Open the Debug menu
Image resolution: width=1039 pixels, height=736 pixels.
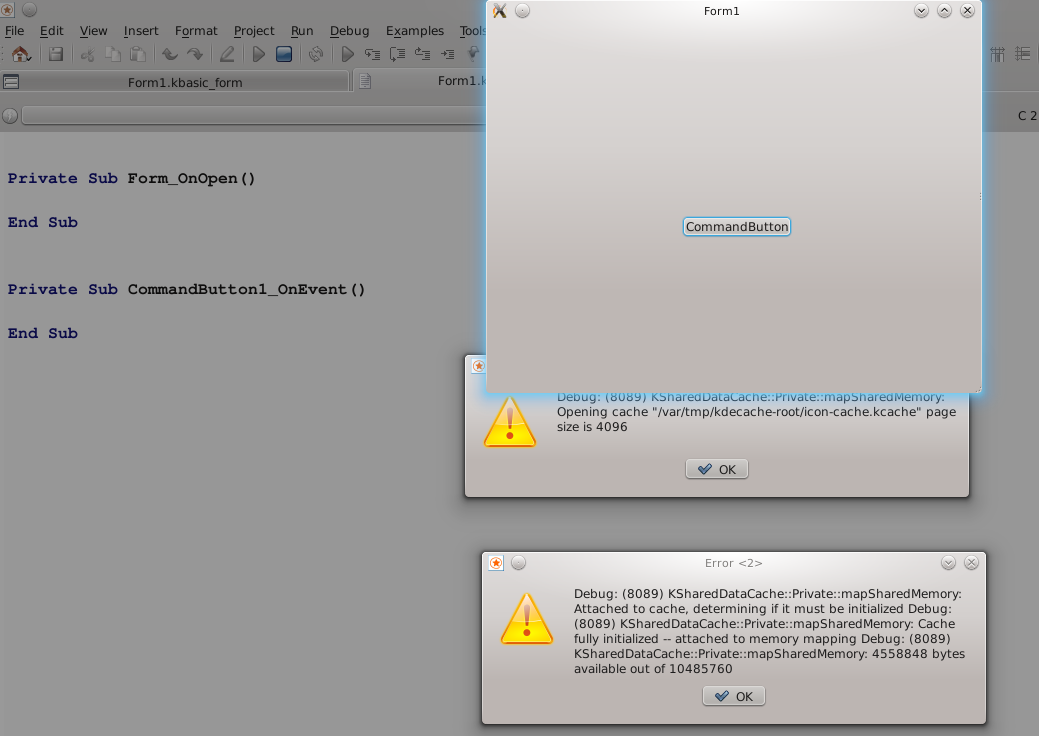point(349,31)
